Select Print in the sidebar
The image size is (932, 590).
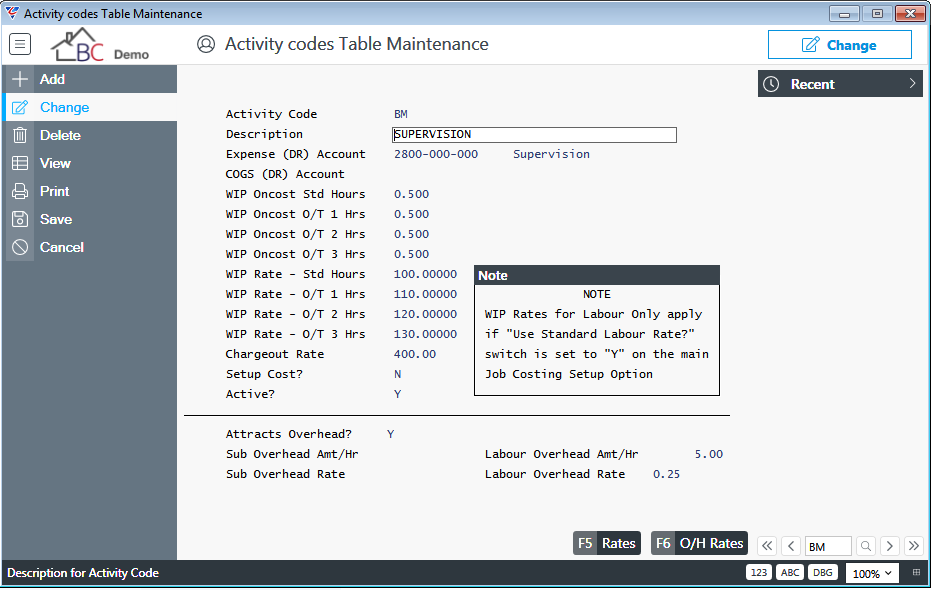click(x=91, y=191)
